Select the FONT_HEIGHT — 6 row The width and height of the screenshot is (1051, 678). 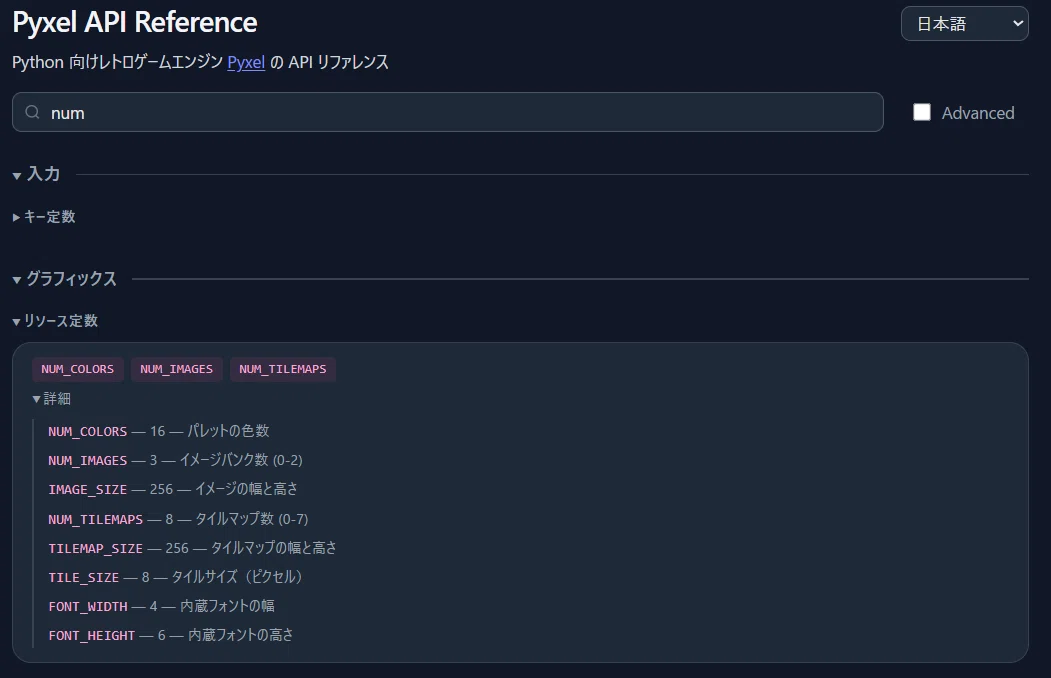(171, 635)
